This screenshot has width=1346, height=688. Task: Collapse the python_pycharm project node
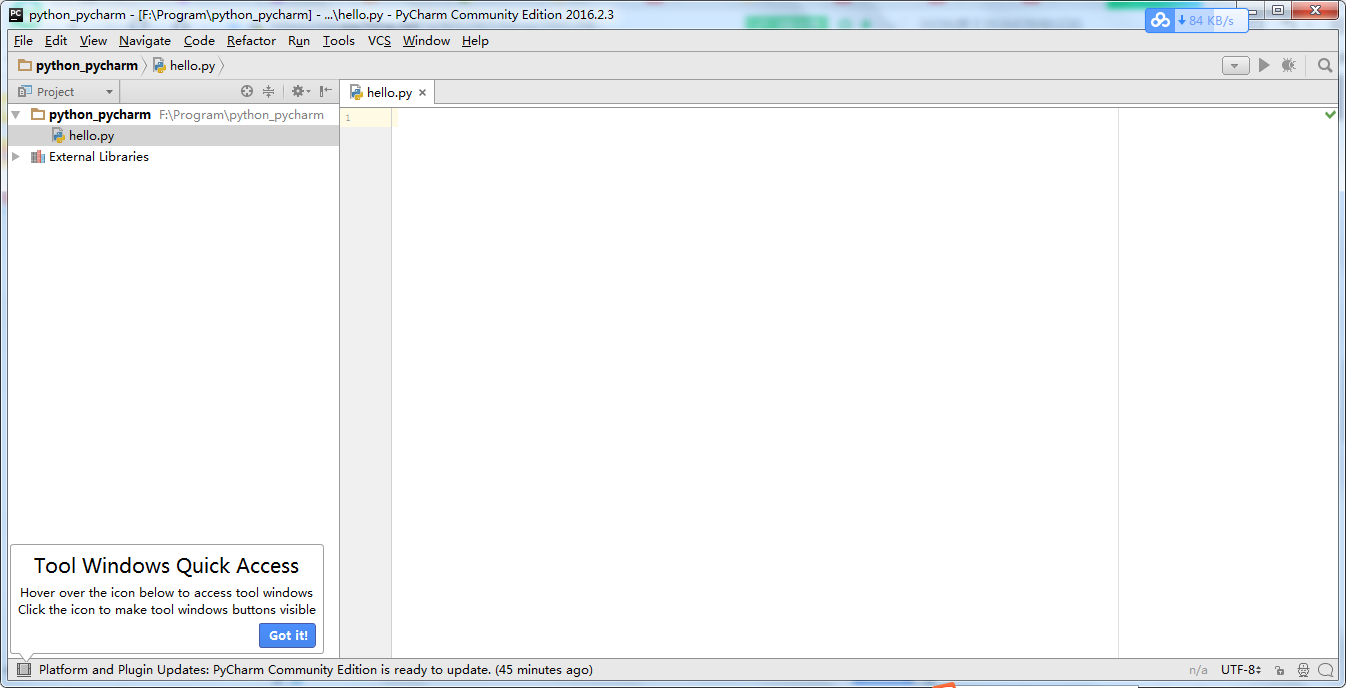click(15, 115)
